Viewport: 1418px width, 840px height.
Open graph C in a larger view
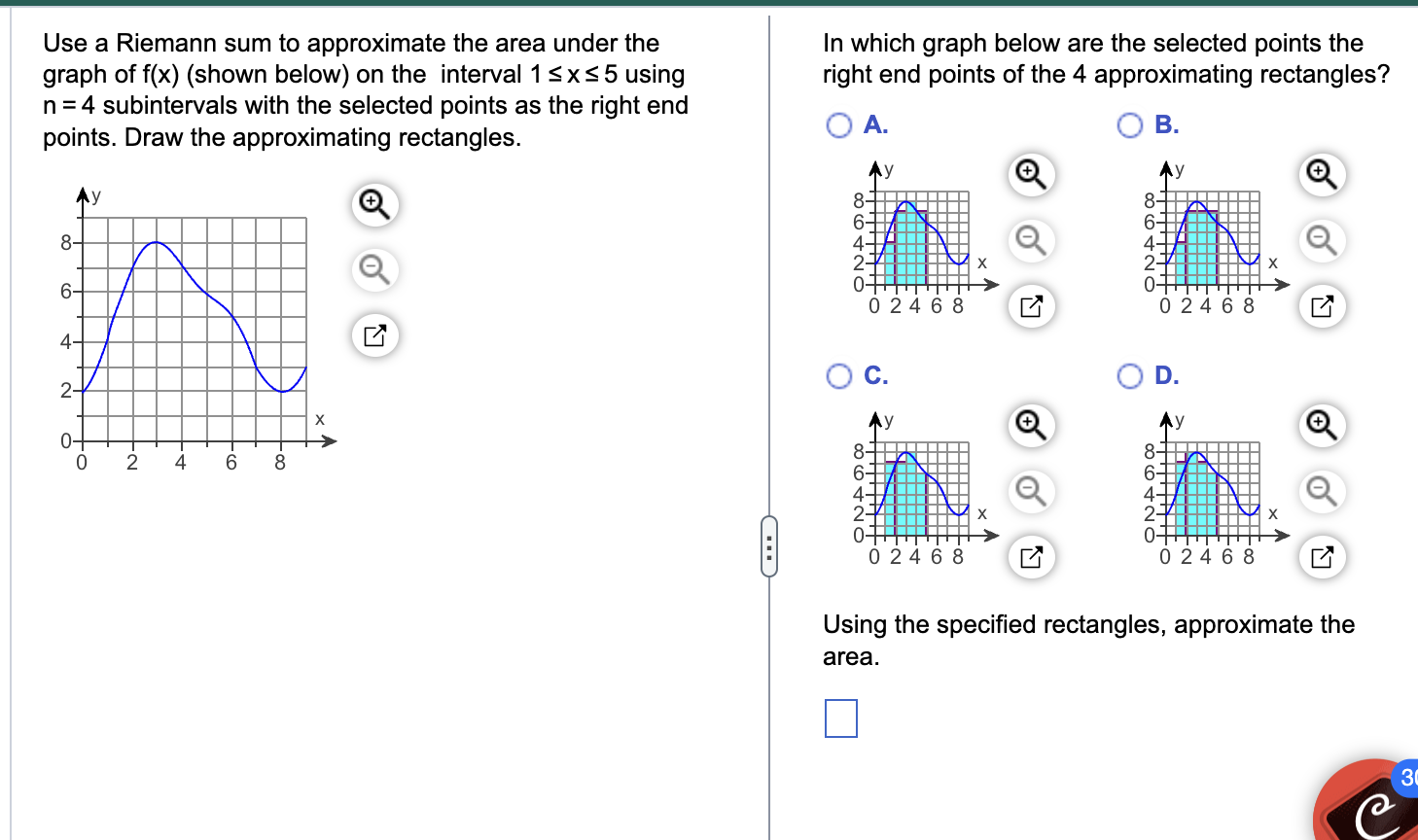pyautogui.click(x=1031, y=557)
